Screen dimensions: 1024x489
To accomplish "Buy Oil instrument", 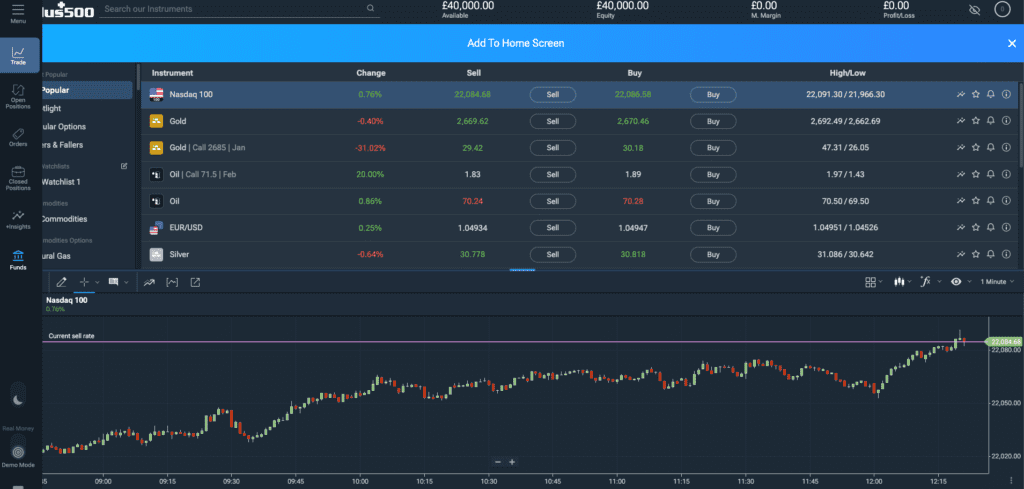I will 713,201.
